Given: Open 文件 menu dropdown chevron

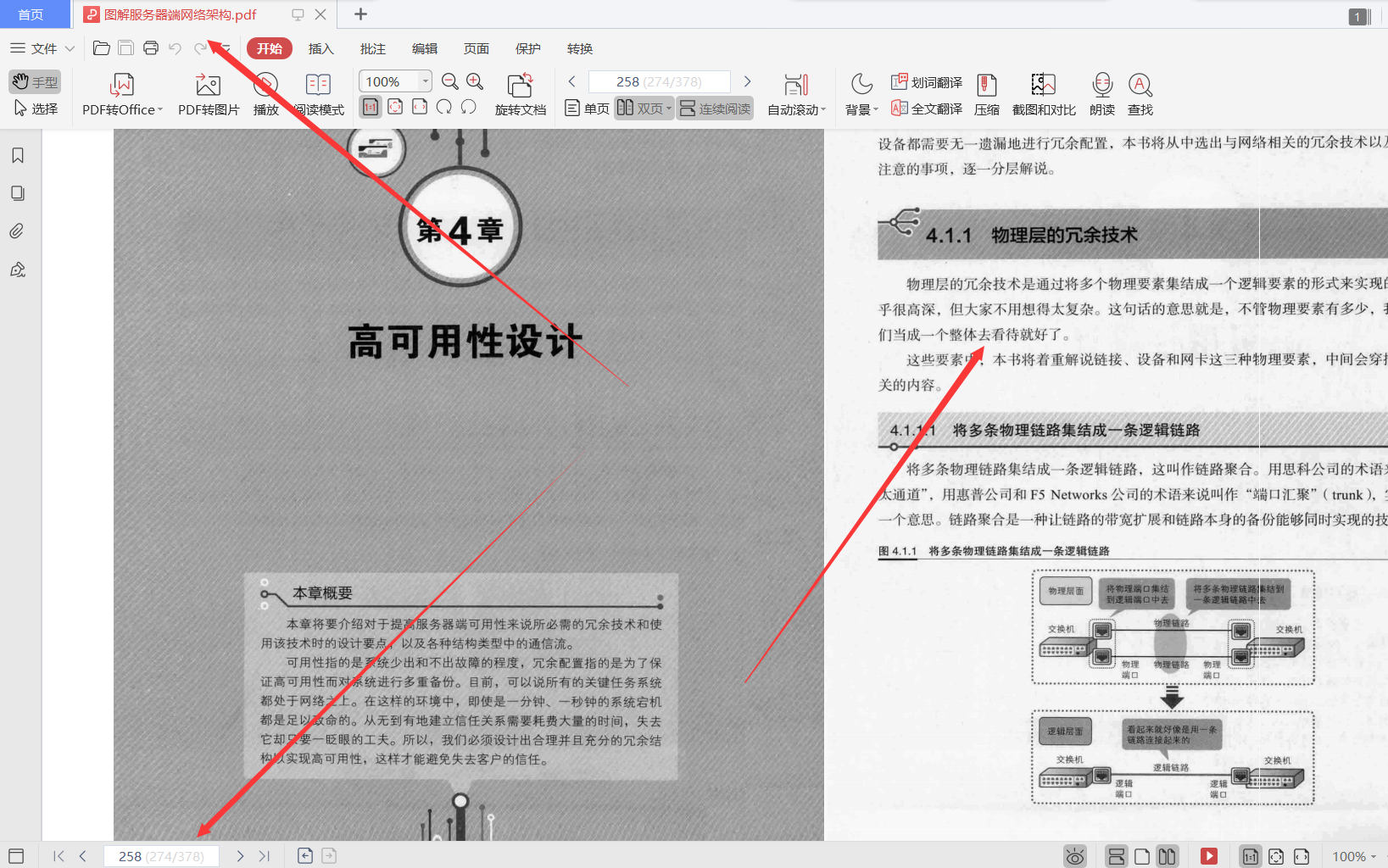Looking at the screenshot, I should [70, 48].
